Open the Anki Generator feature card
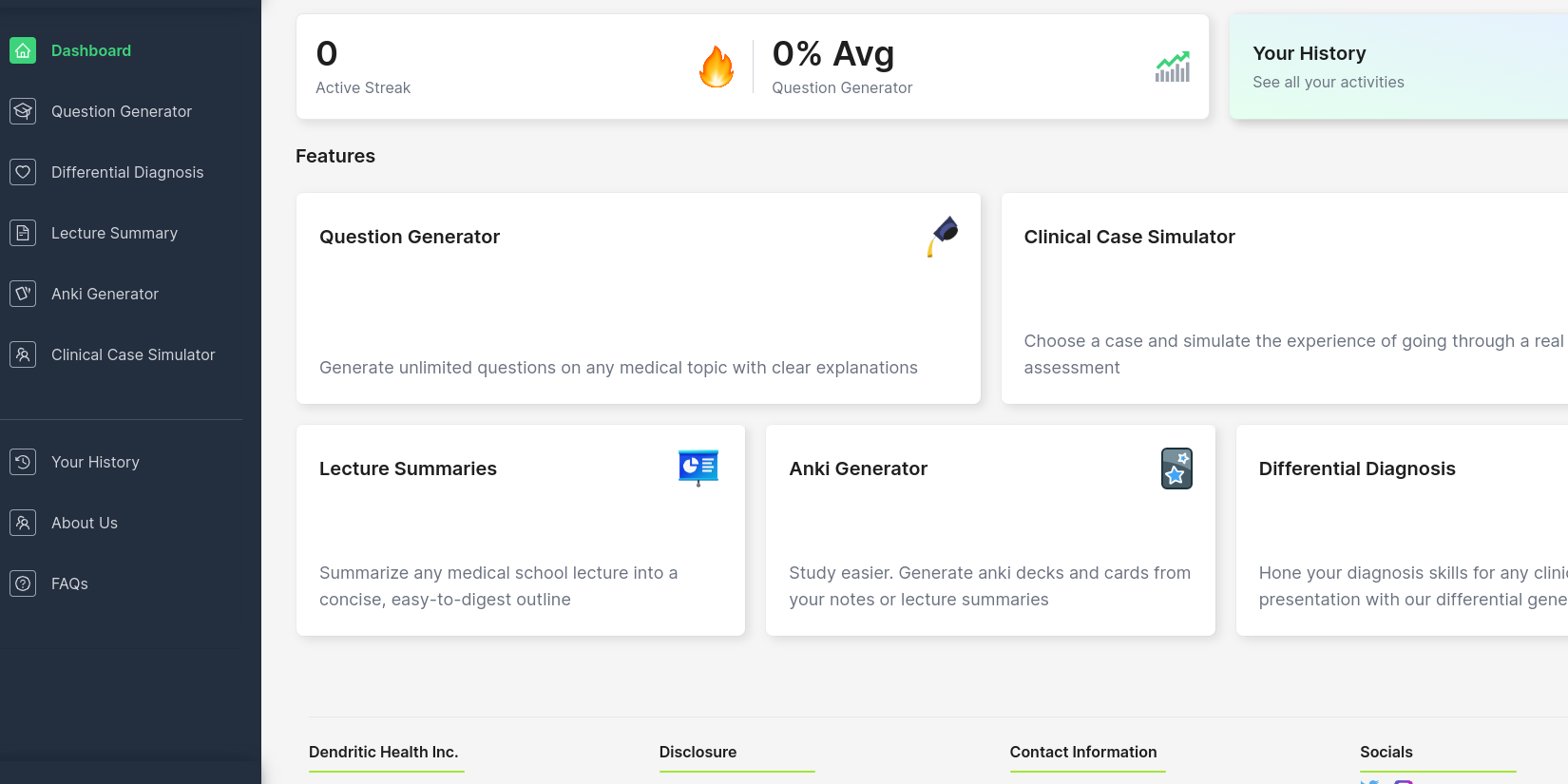The height and width of the screenshot is (784, 1568). pyautogui.click(x=989, y=530)
